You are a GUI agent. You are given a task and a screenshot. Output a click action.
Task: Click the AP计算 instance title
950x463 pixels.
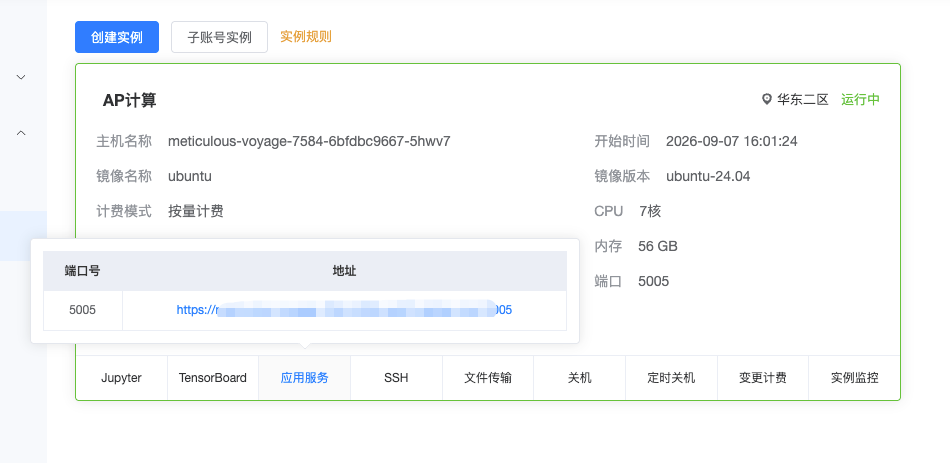pyautogui.click(x=130, y=101)
